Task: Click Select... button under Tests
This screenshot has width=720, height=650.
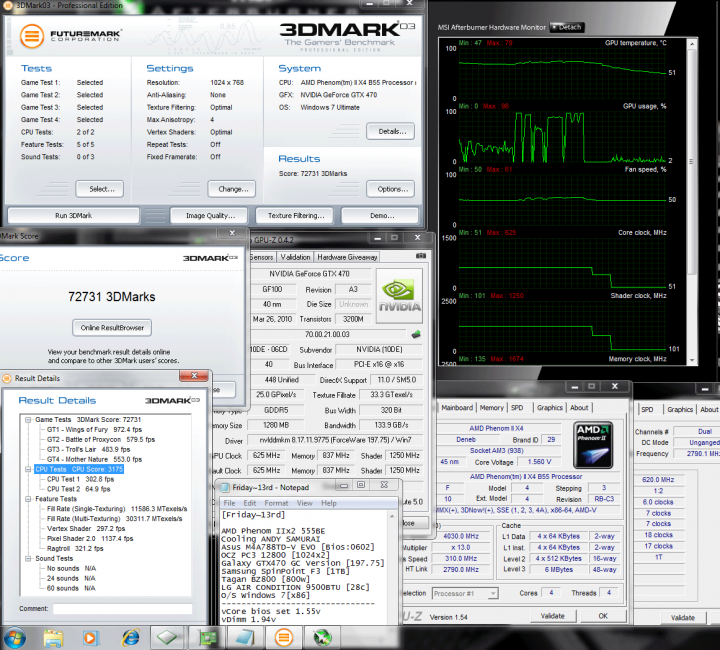Action: tap(100, 189)
